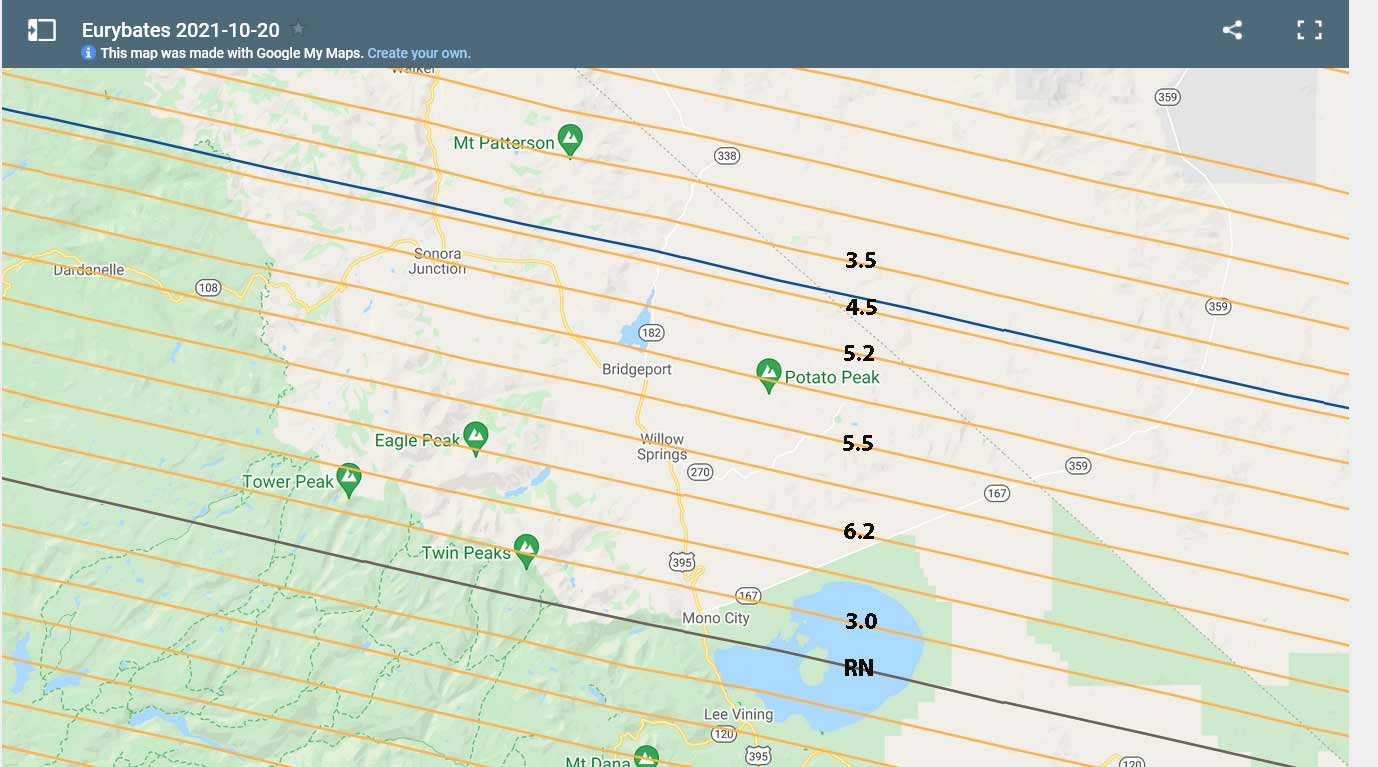Click the route 108 shield
1378x767 pixels.
[x=208, y=288]
